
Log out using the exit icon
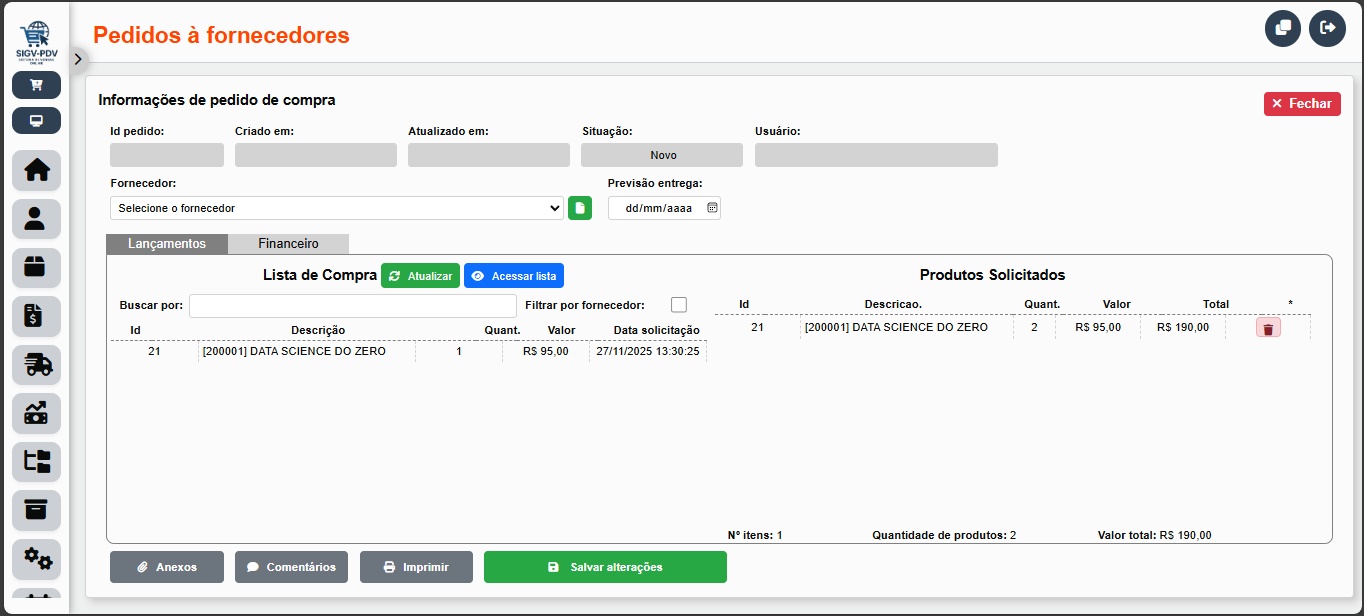(1327, 28)
